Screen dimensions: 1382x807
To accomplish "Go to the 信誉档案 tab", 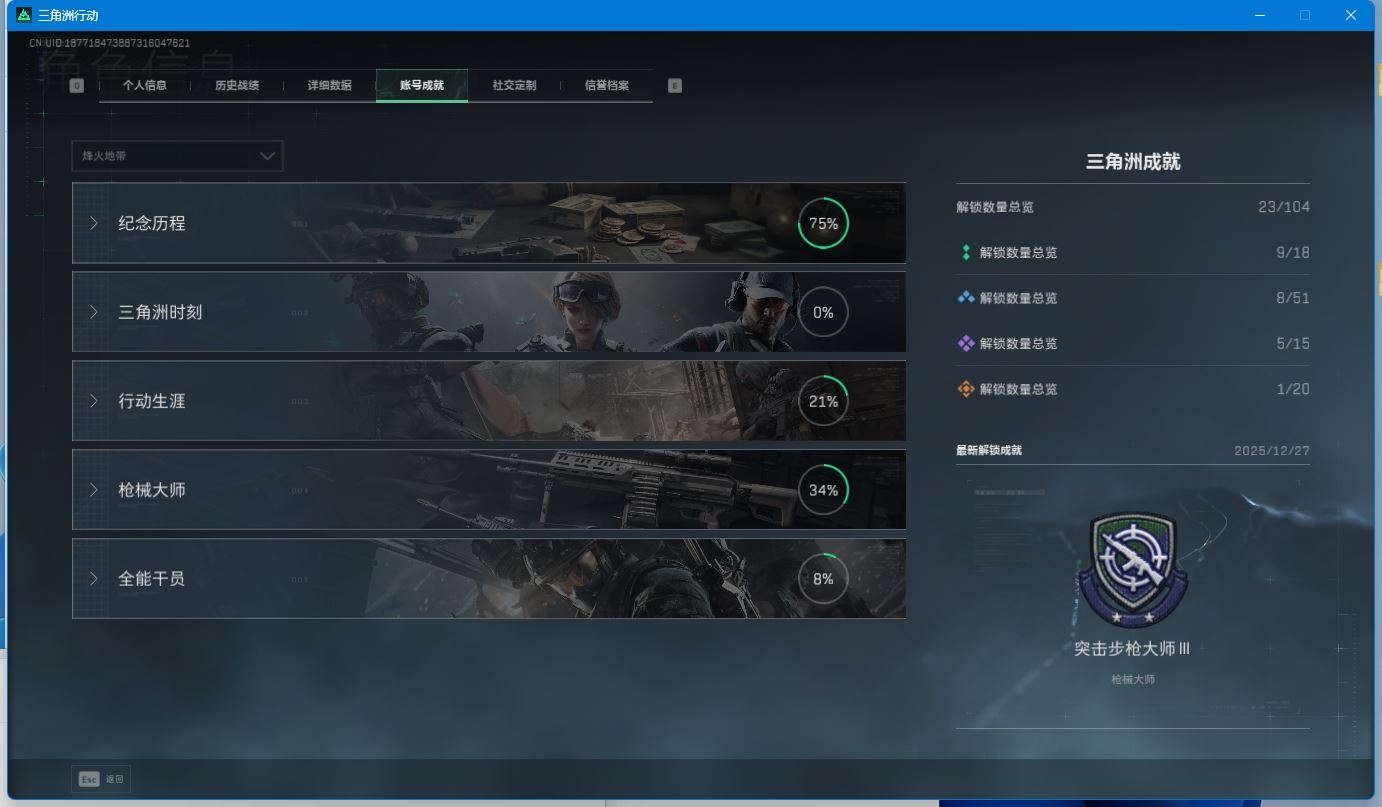I will (607, 86).
